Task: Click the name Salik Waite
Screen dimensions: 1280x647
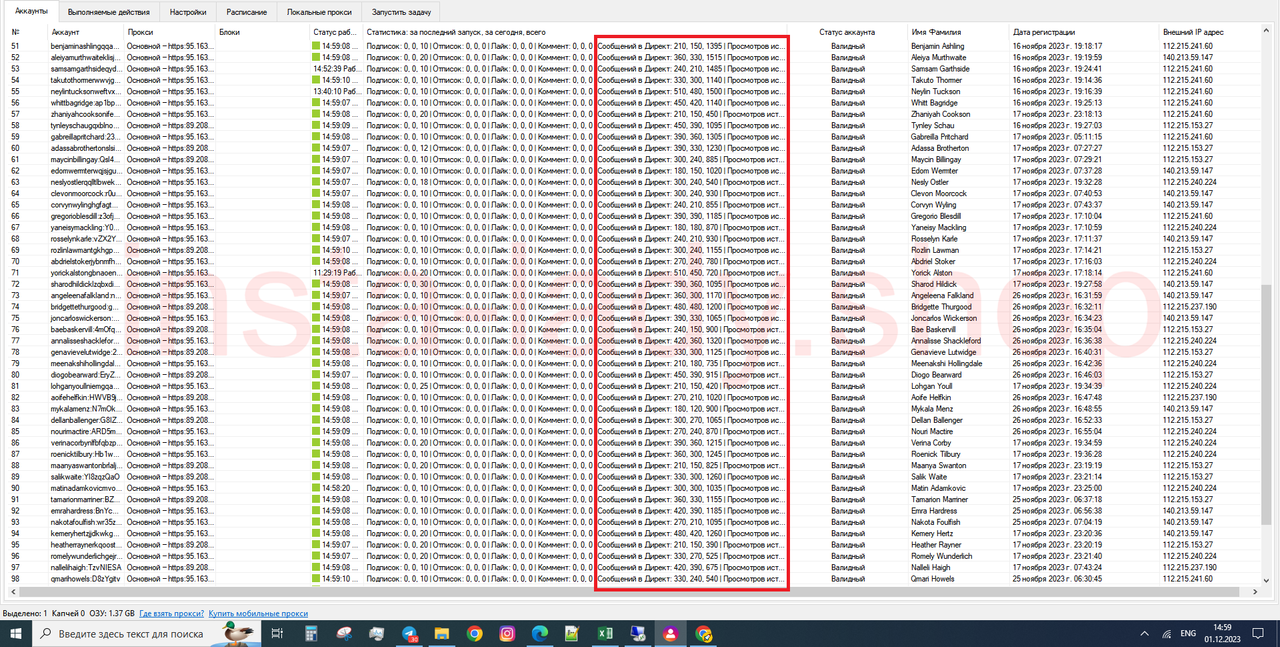Action: pyautogui.click(x=927, y=477)
